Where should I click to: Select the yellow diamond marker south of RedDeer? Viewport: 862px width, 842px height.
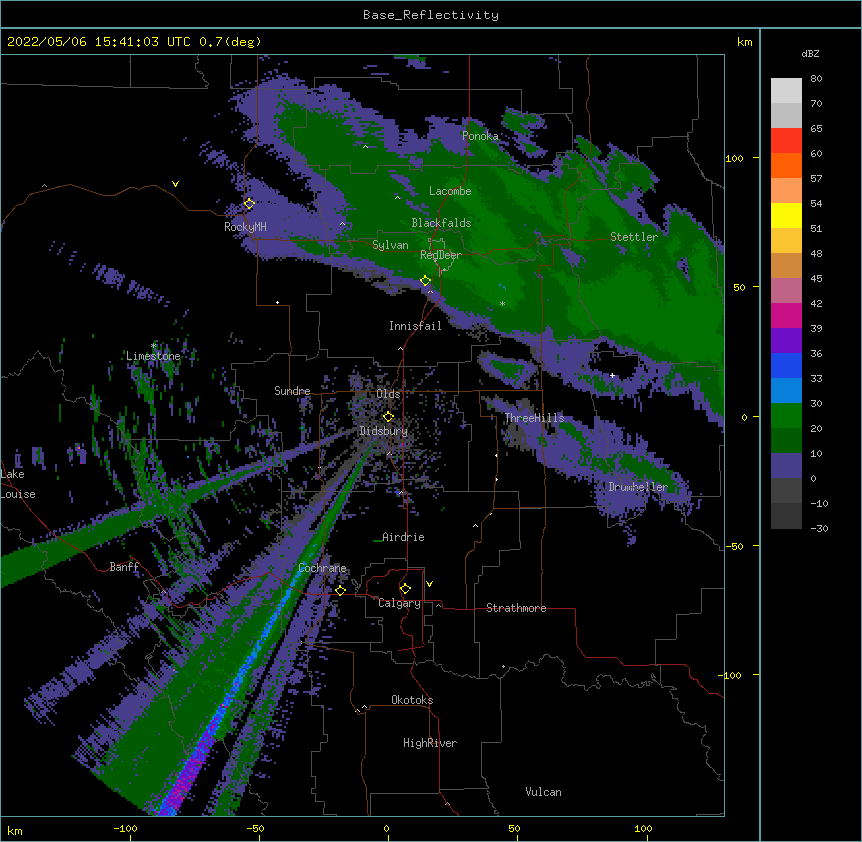(x=425, y=281)
